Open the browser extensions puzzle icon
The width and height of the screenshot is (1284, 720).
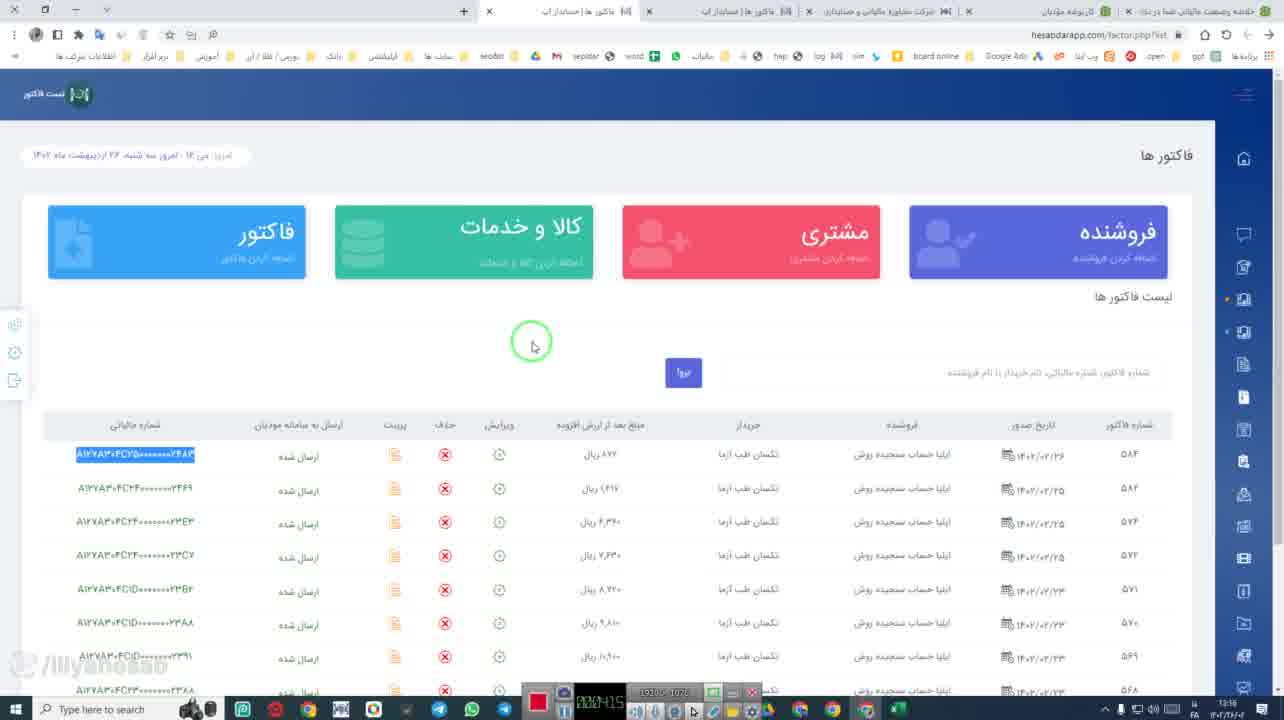pyautogui.click(x=78, y=34)
